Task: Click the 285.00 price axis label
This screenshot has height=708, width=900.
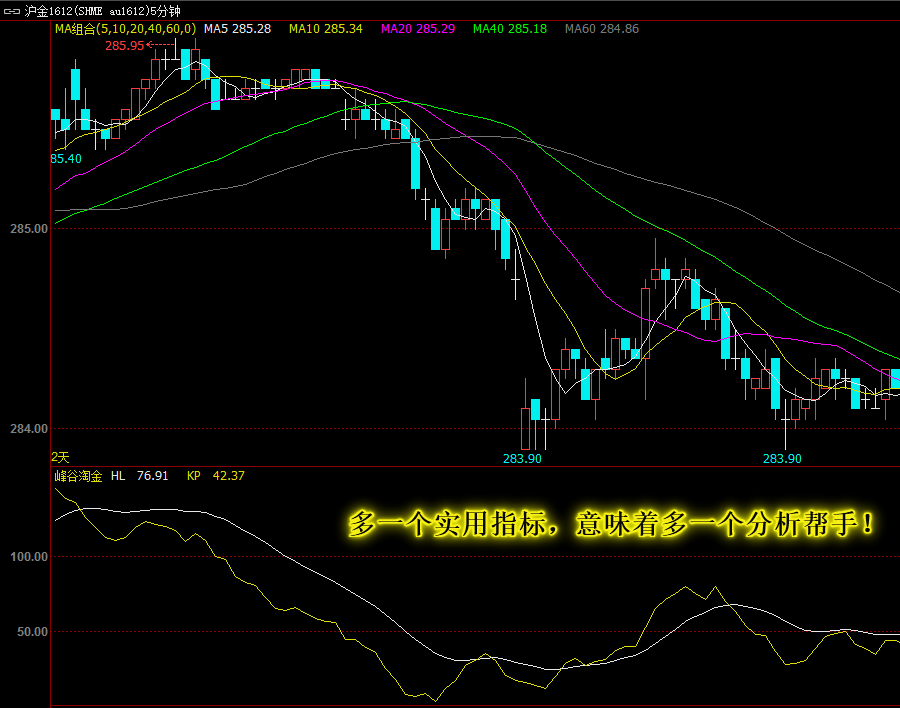Action: [29, 229]
